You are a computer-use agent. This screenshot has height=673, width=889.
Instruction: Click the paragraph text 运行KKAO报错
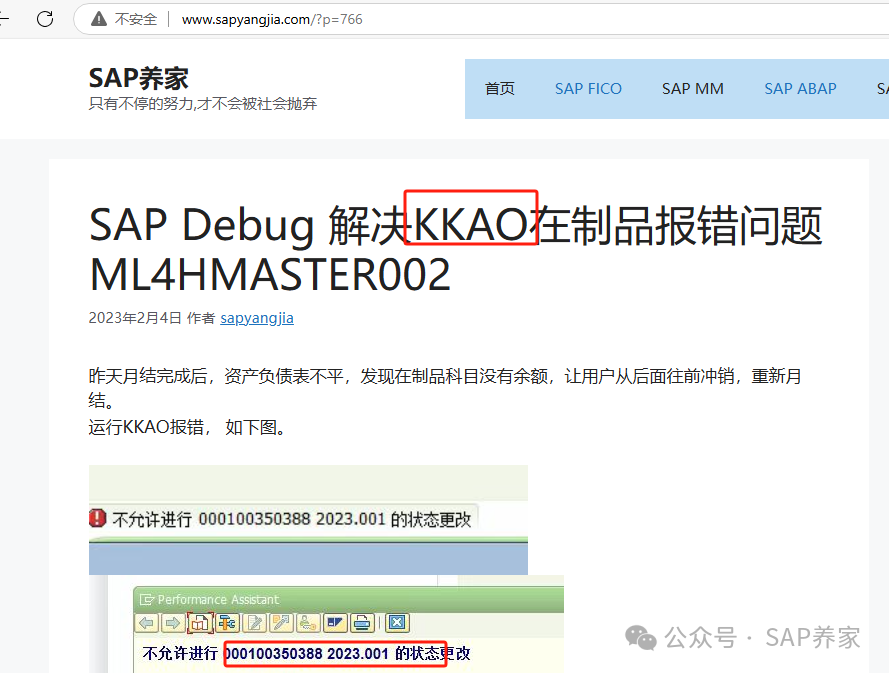coord(146,427)
